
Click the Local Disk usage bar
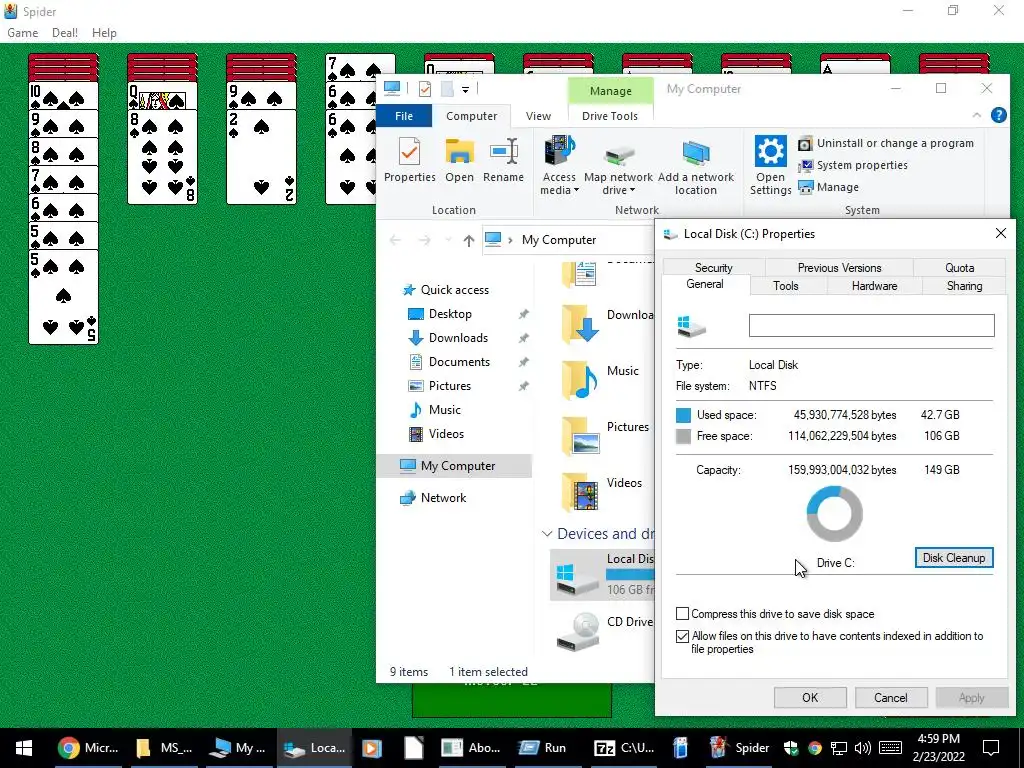pos(630,575)
